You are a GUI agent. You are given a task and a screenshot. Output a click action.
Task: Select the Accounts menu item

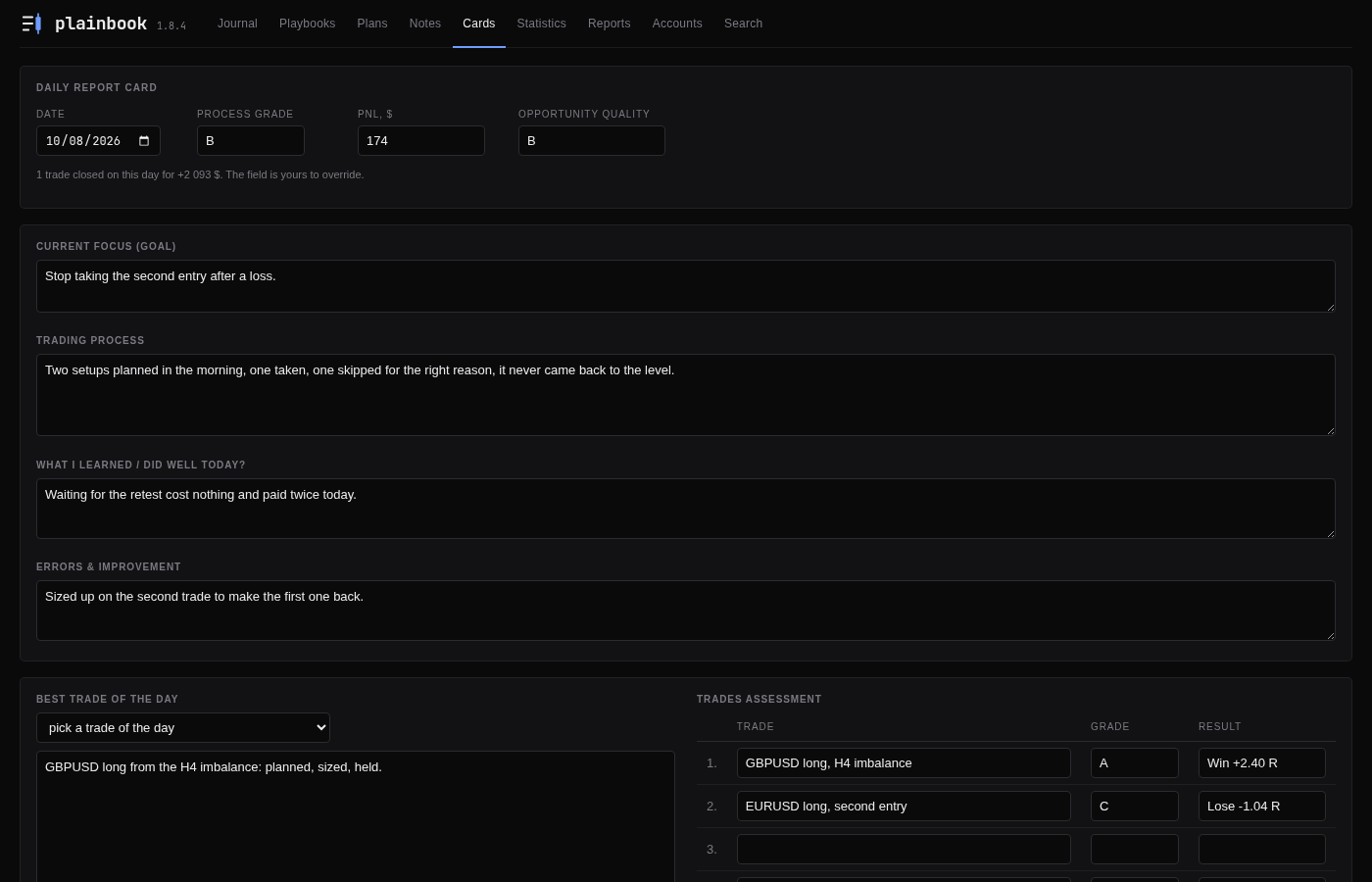tap(677, 24)
